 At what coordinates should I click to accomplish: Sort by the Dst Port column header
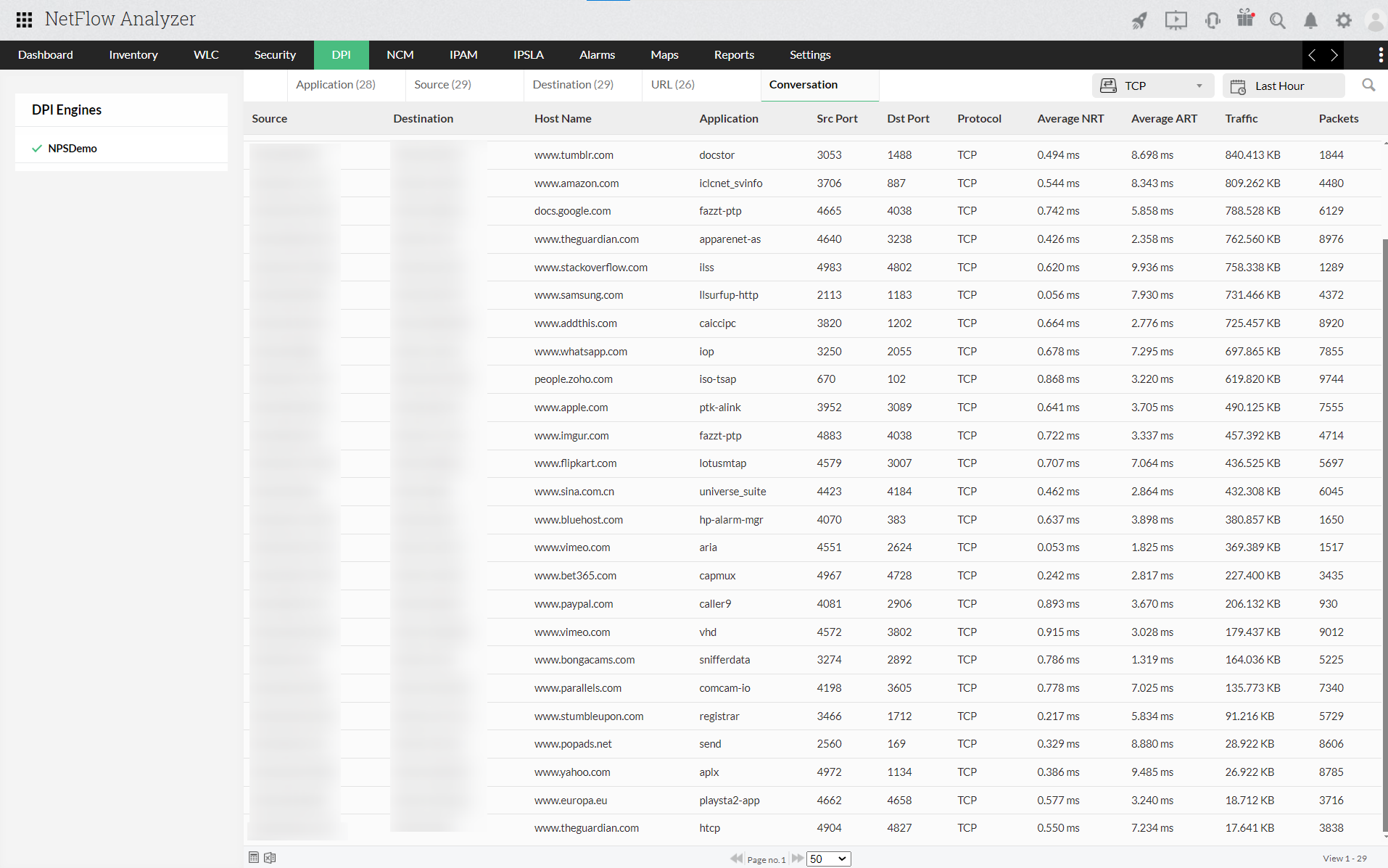click(x=908, y=119)
